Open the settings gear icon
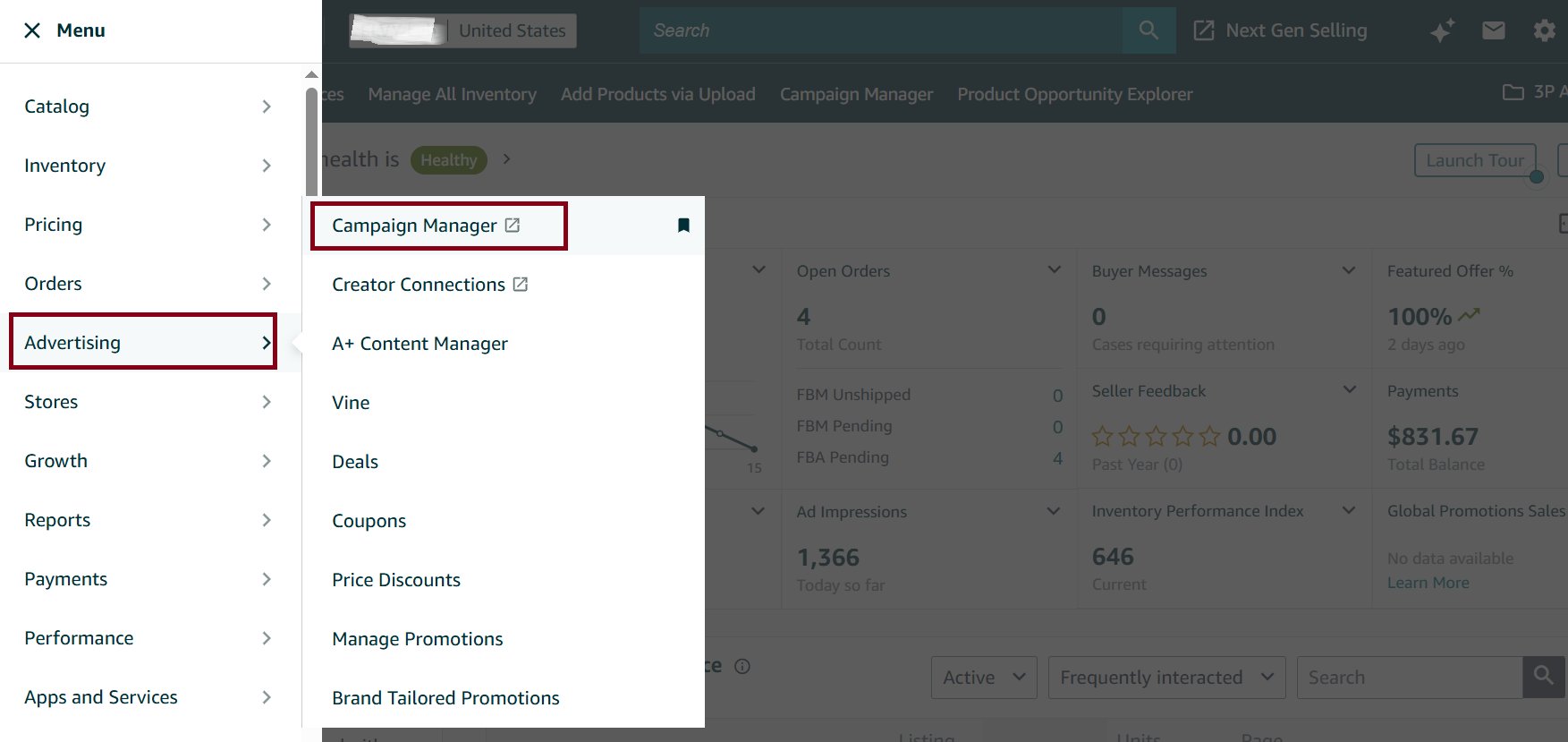Image resolution: width=1568 pixels, height=742 pixels. (x=1545, y=30)
